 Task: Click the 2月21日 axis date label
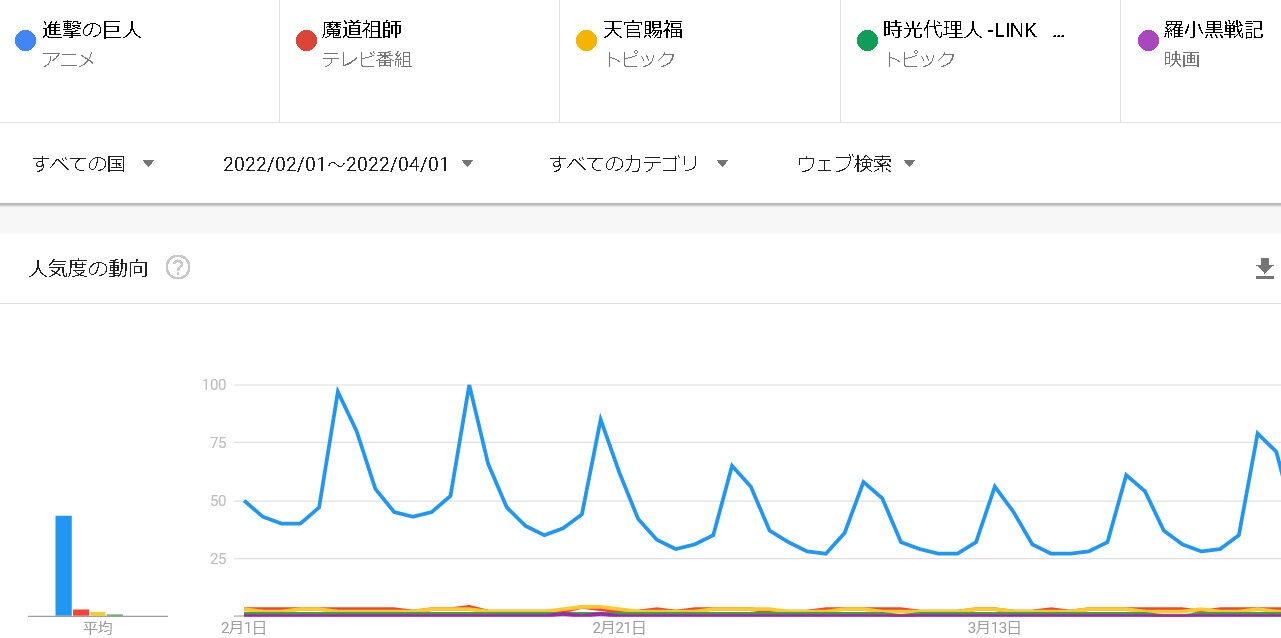pyautogui.click(x=619, y=628)
